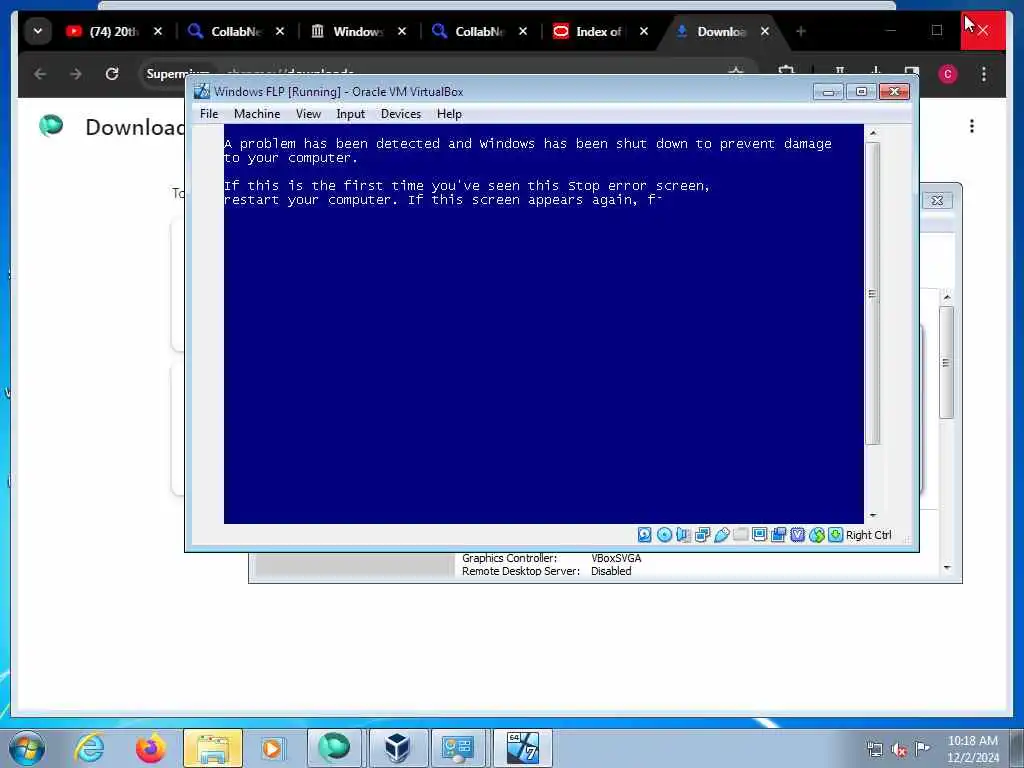This screenshot has height=768, width=1024.
Task: Click the 'Graphics Controller:' label in VirtualBox Manager
Action: pos(509,558)
